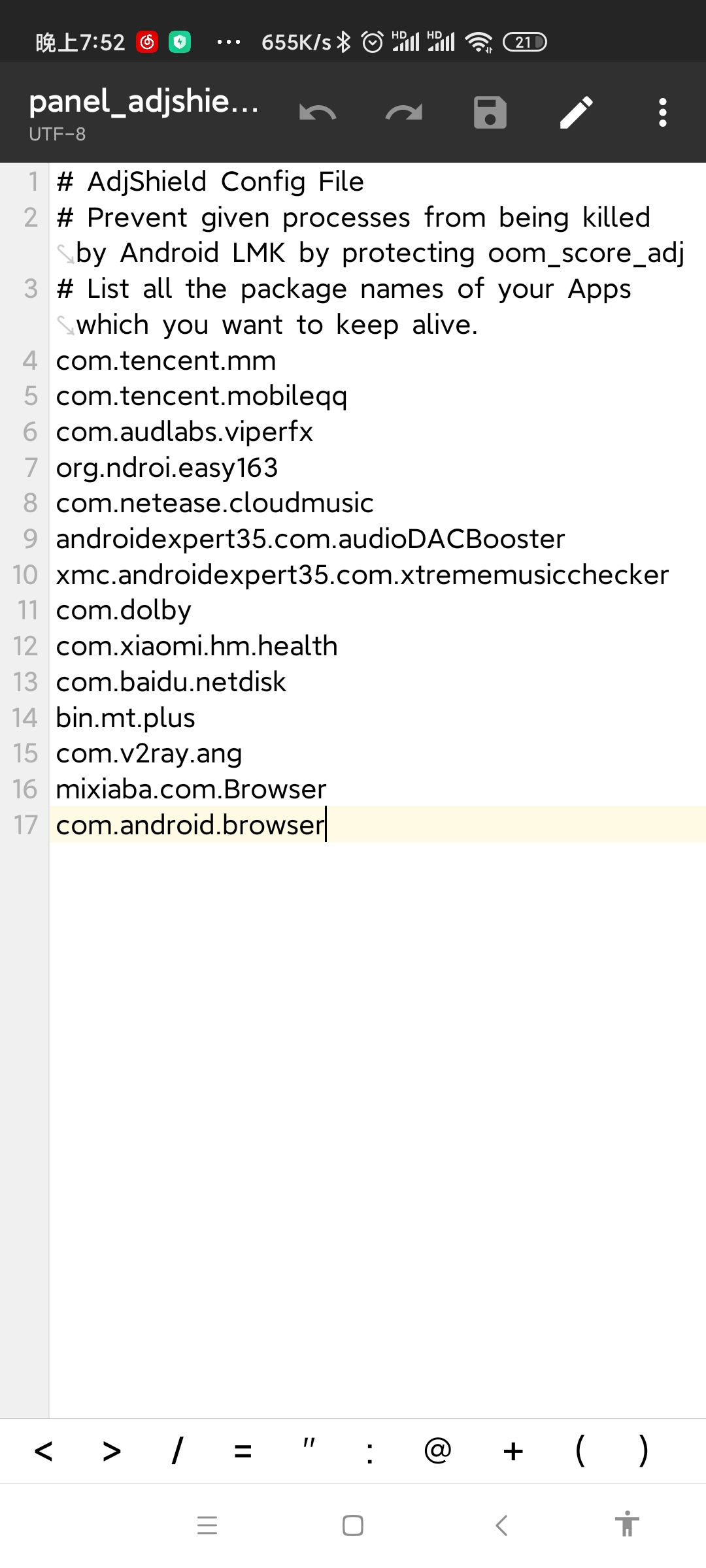
Task: Save the file with the floppy disk icon
Action: (490, 112)
